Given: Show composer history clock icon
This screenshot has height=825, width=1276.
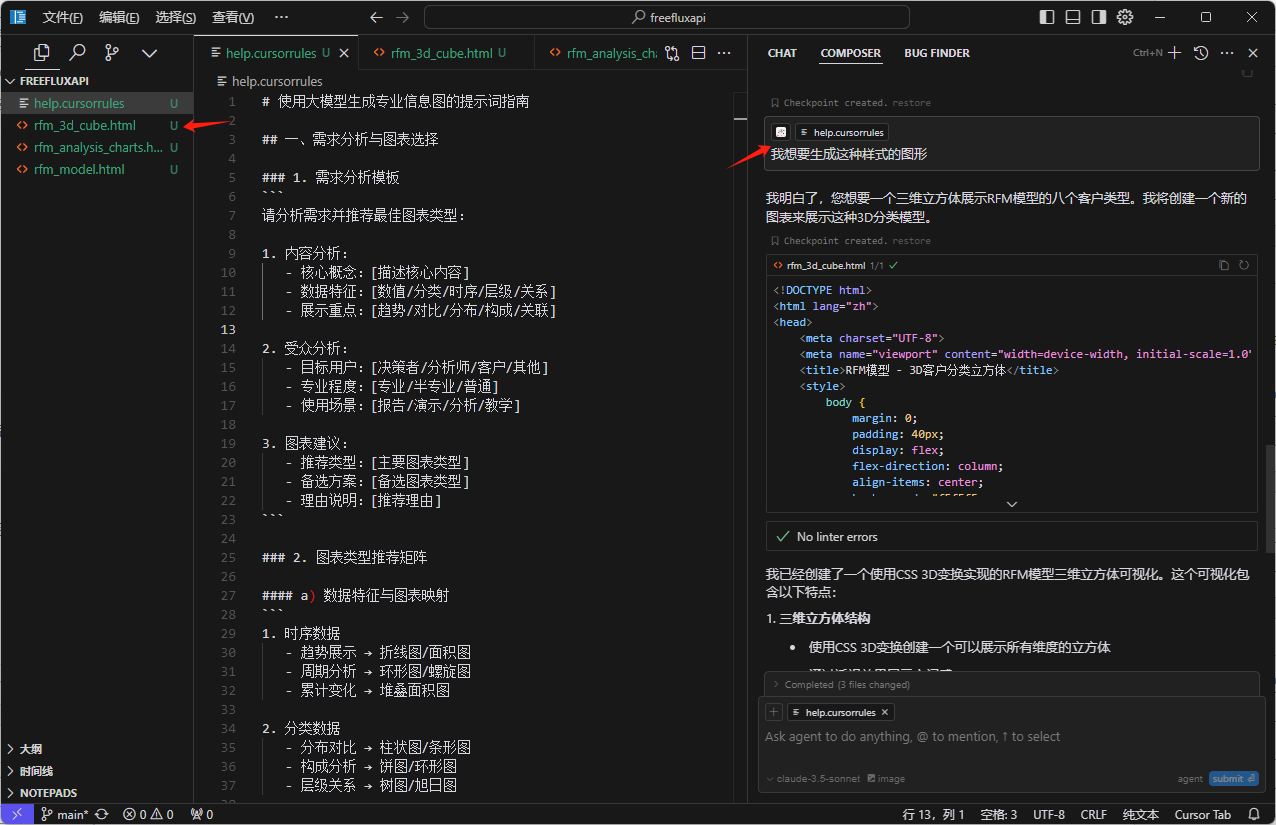Looking at the screenshot, I should (1201, 53).
